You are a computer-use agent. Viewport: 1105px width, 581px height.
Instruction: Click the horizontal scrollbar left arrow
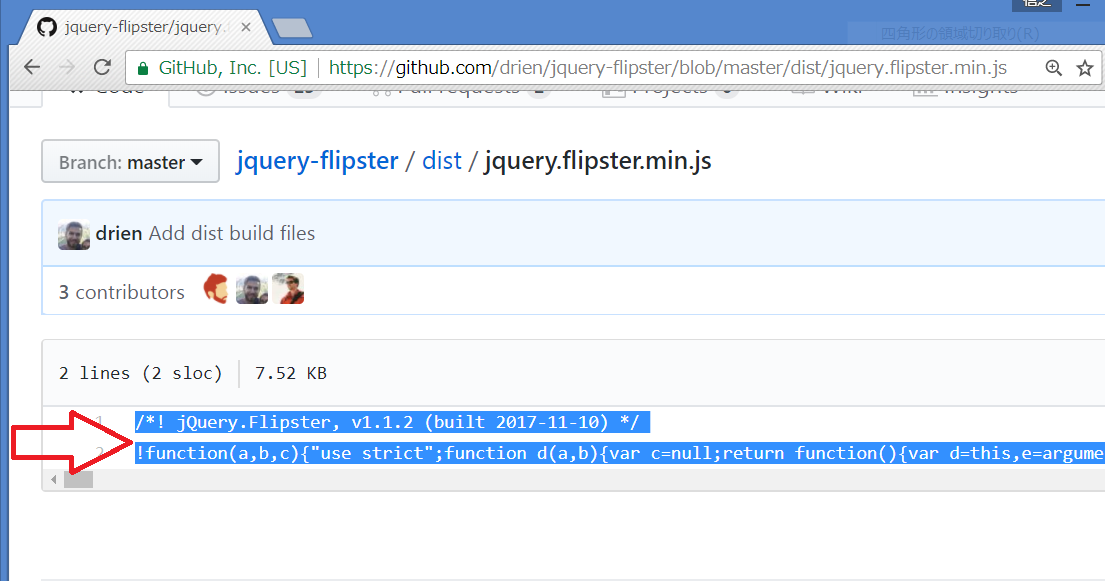point(54,479)
